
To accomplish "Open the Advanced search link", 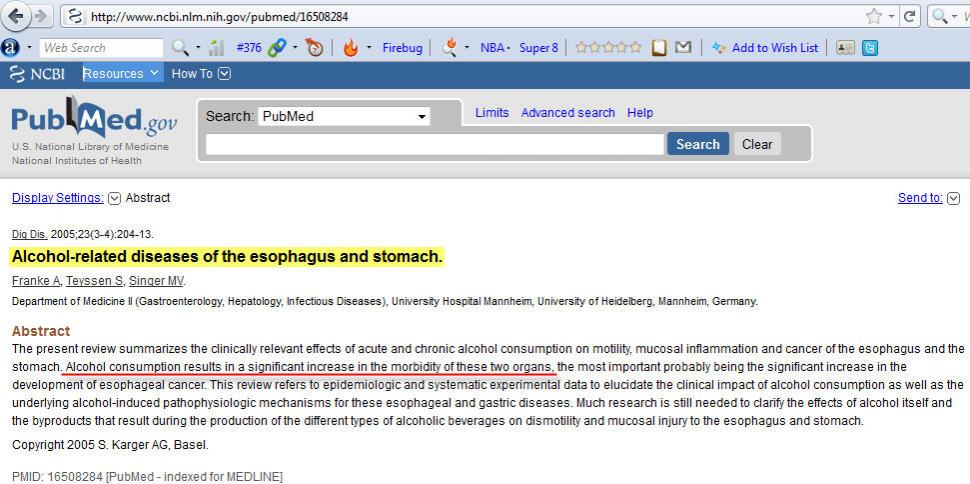I will pos(567,113).
